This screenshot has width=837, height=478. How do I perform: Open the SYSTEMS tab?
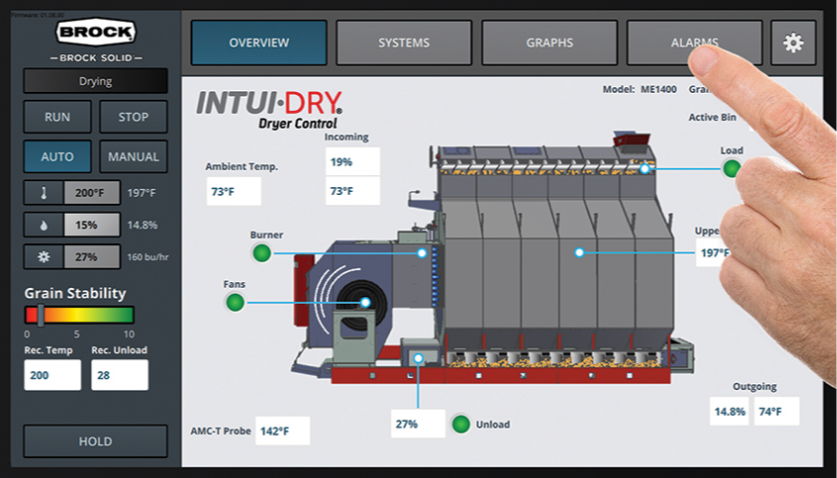pyautogui.click(x=404, y=43)
